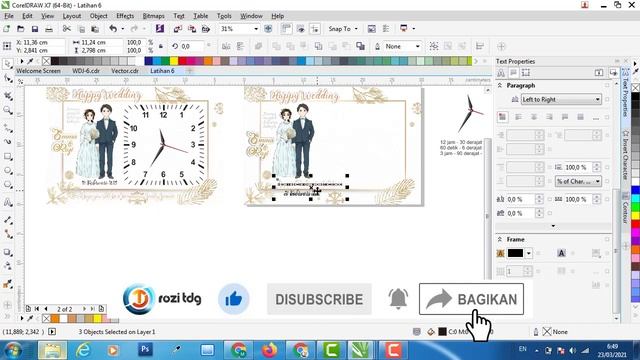Click the Publish to PDF icon
Image resolution: width=640 pixels, height=360 pixels.
206,29
